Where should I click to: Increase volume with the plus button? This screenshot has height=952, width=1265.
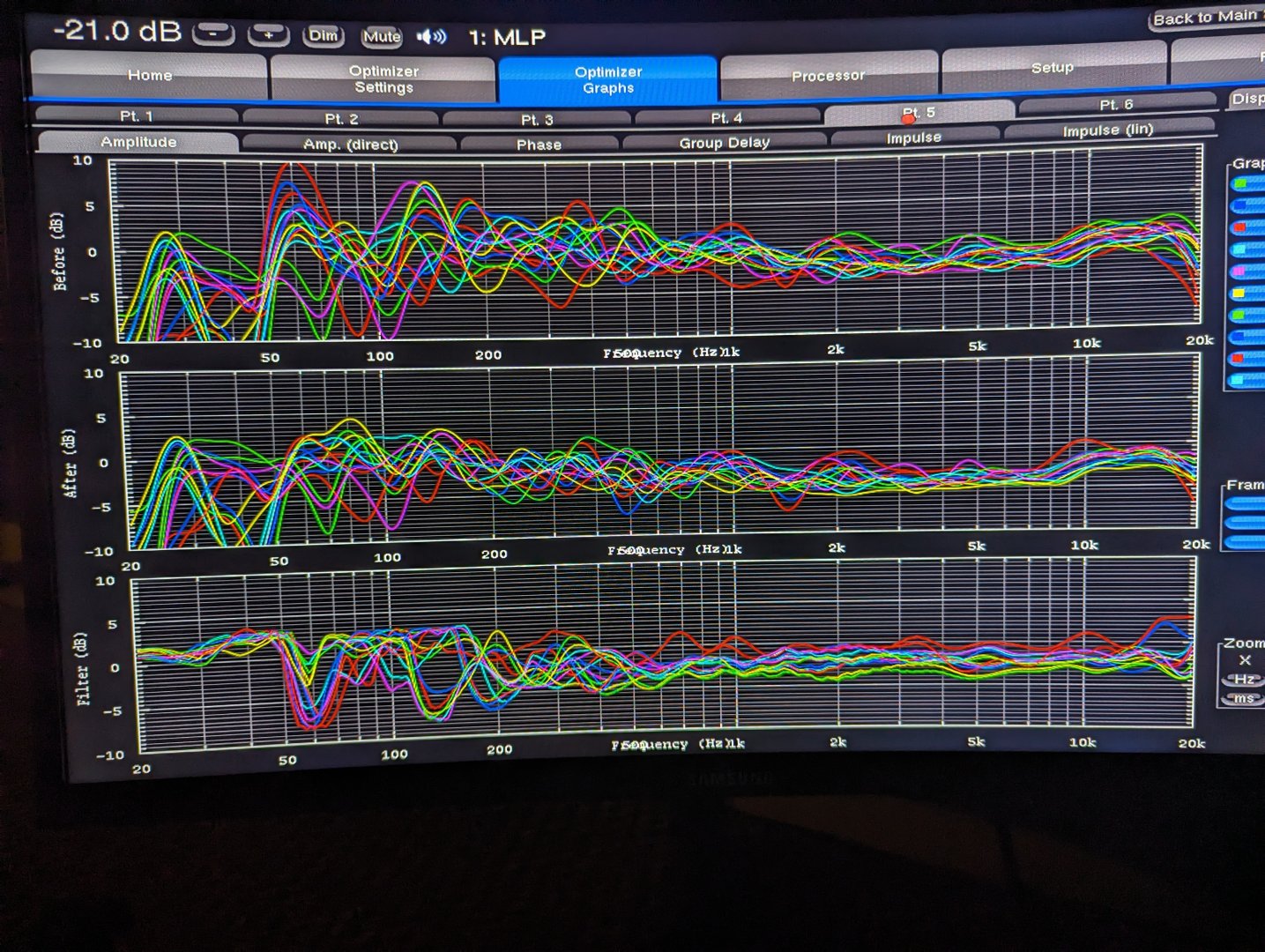[268, 34]
